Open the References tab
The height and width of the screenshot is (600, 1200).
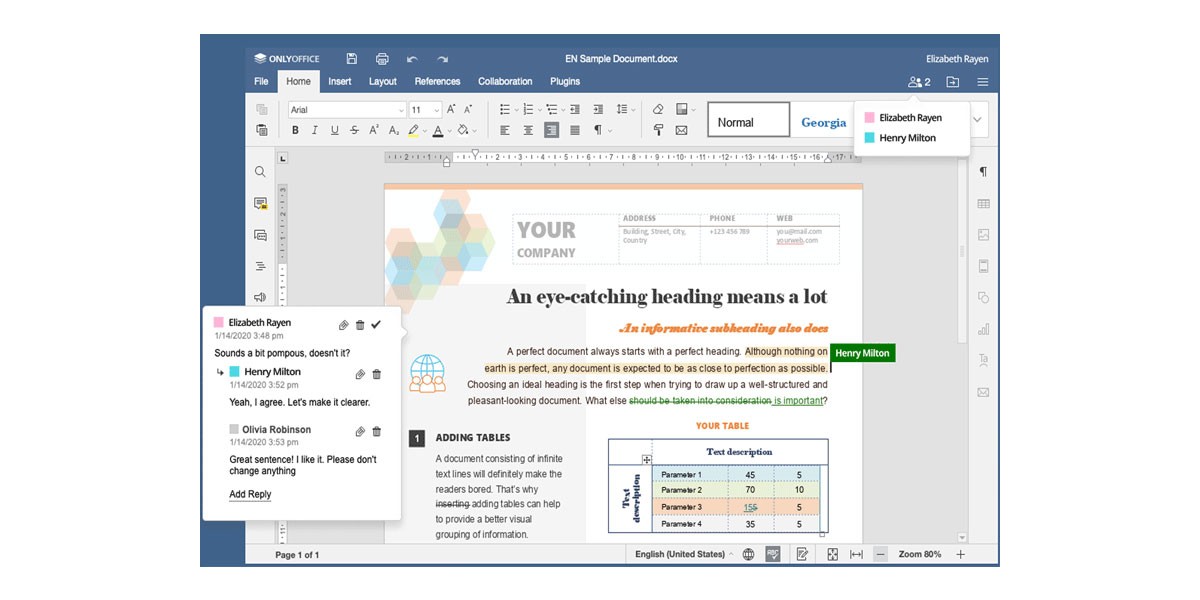pos(437,82)
